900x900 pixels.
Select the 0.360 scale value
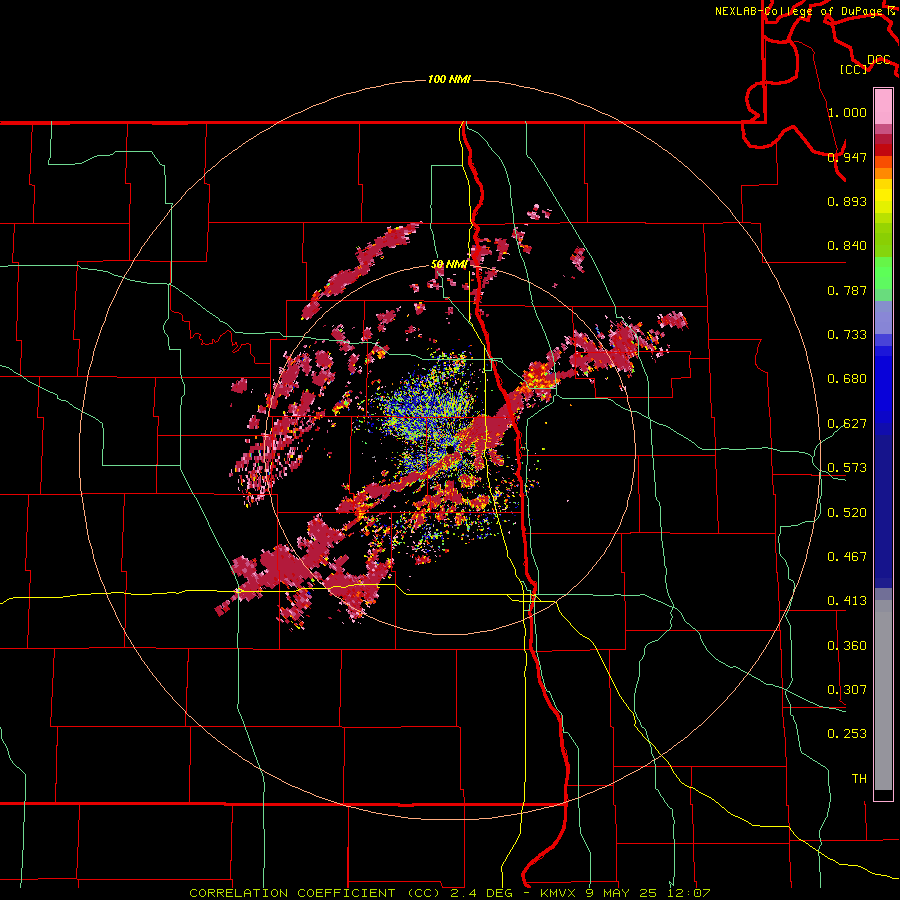tap(847, 646)
